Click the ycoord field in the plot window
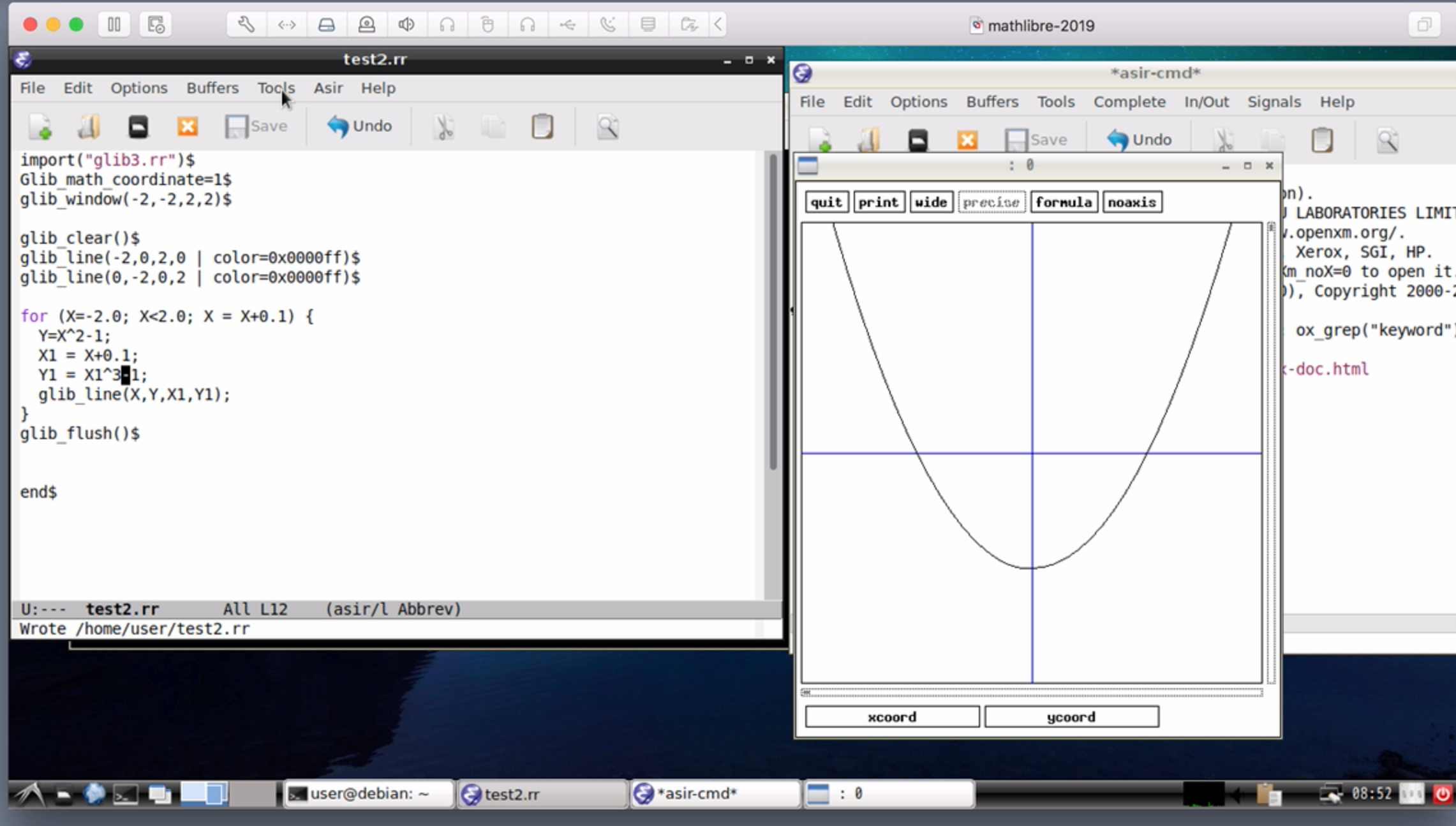Screen dimensions: 1456x826 (1071, 717)
